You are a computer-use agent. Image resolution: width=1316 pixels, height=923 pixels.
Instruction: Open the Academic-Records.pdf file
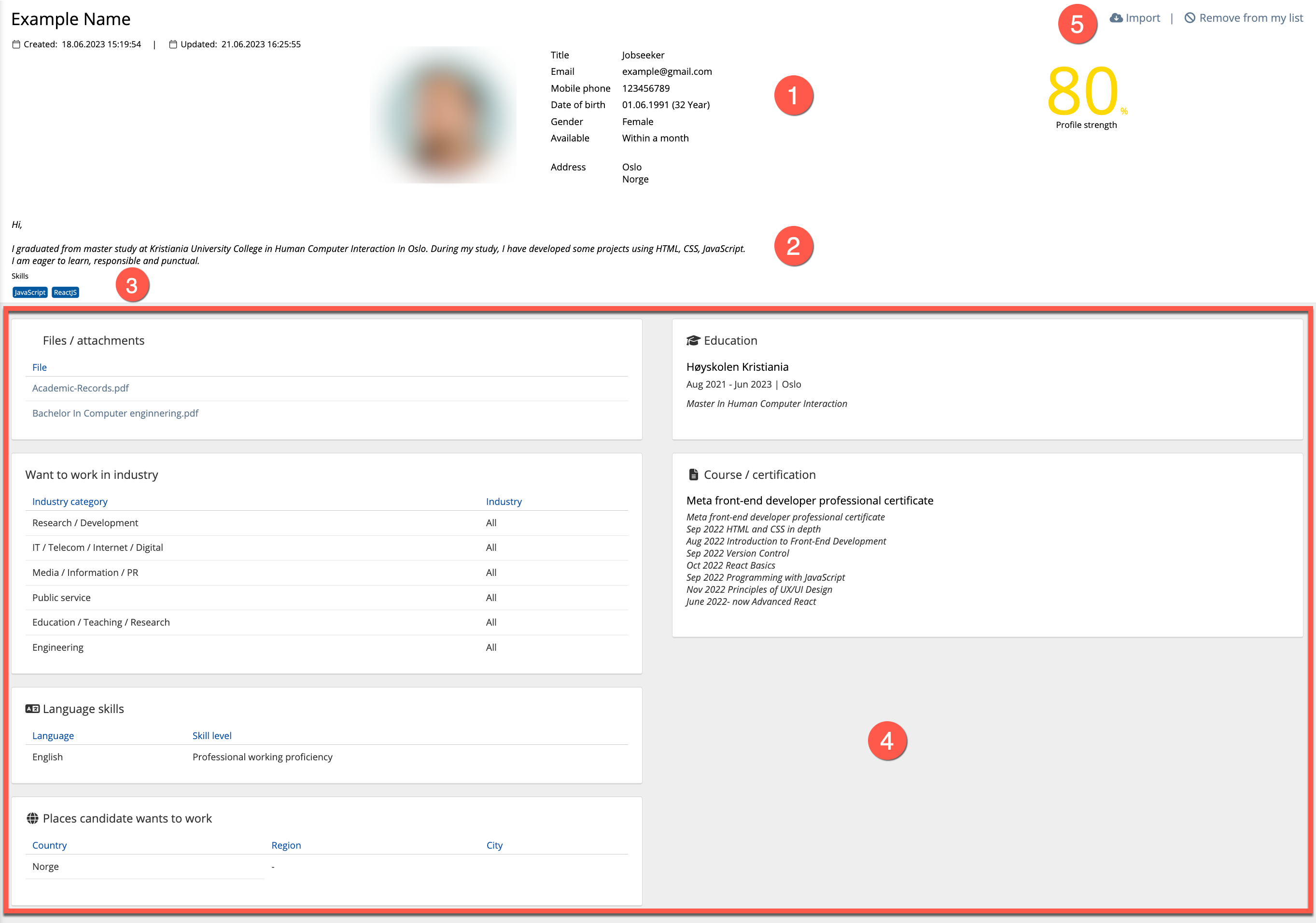(x=80, y=388)
